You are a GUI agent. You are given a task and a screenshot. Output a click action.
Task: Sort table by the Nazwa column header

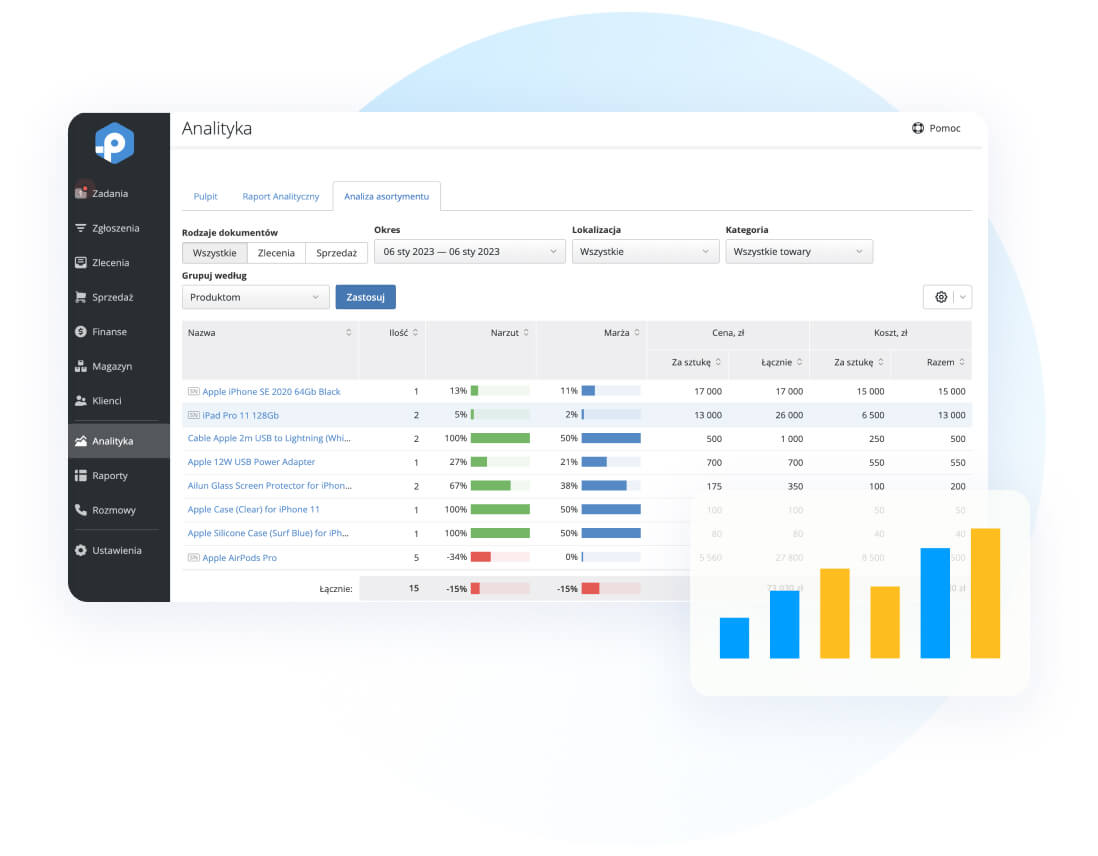[x=268, y=332]
